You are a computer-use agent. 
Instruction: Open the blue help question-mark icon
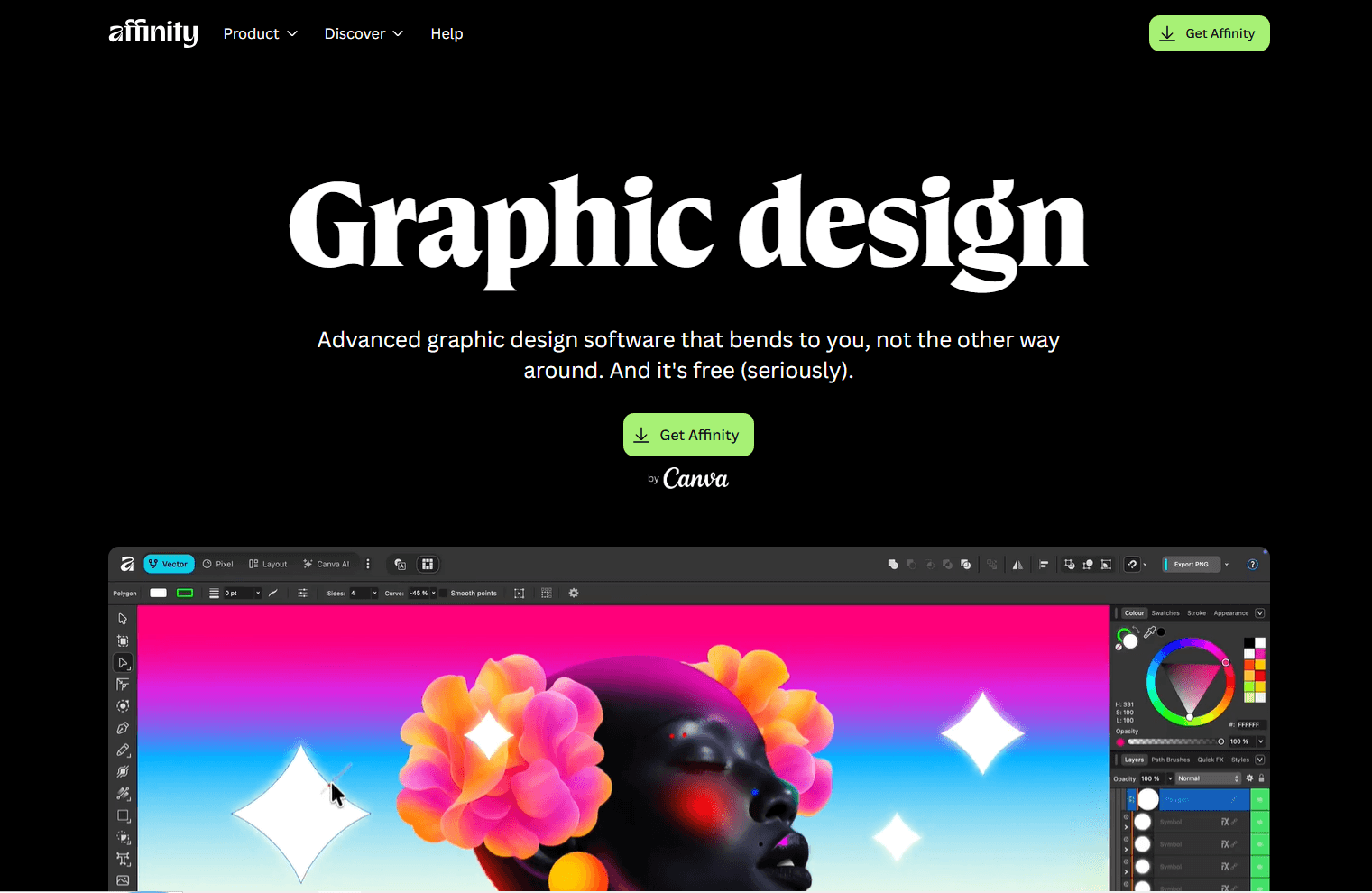click(x=1252, y=564)
